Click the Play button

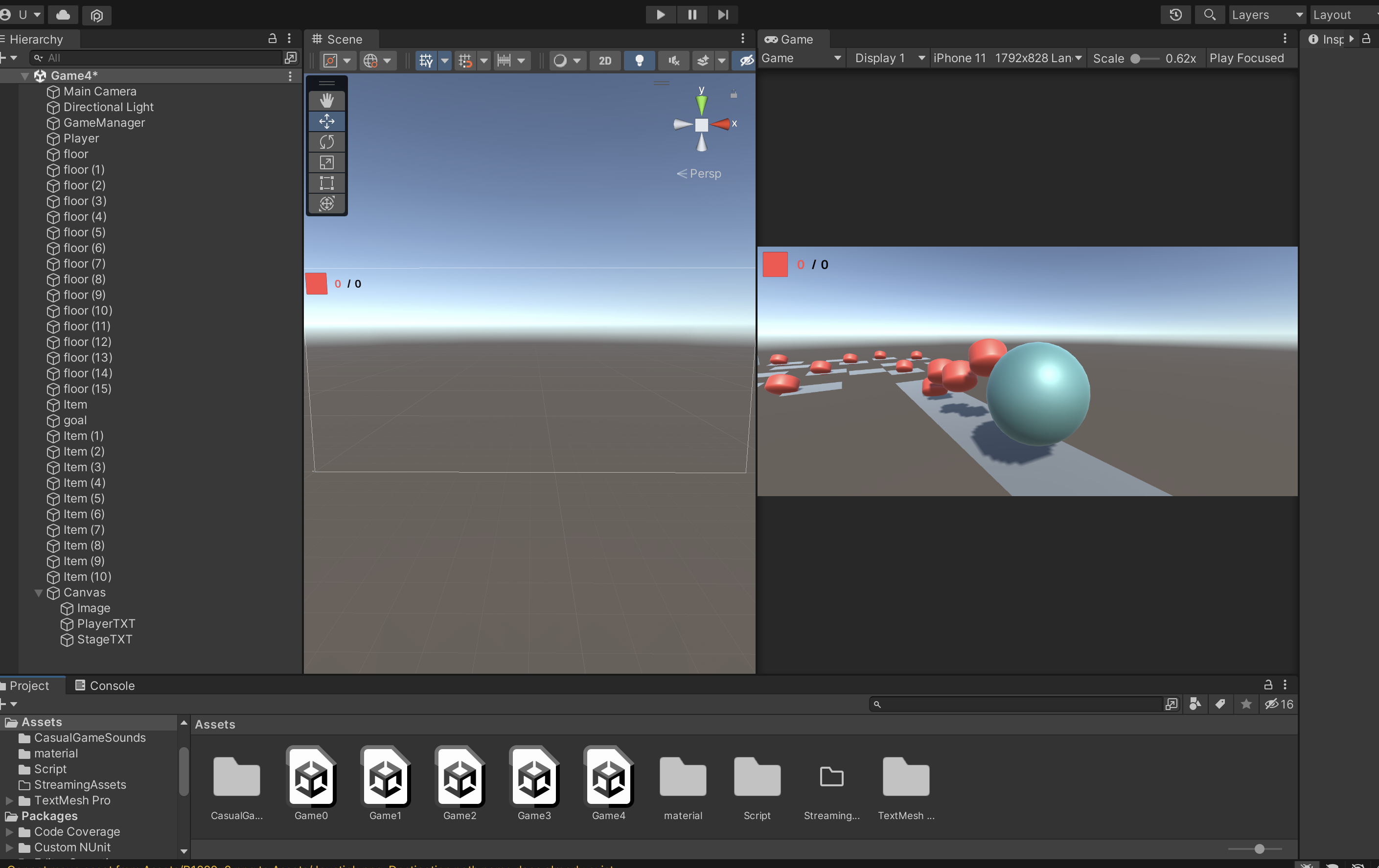(660, 15)
